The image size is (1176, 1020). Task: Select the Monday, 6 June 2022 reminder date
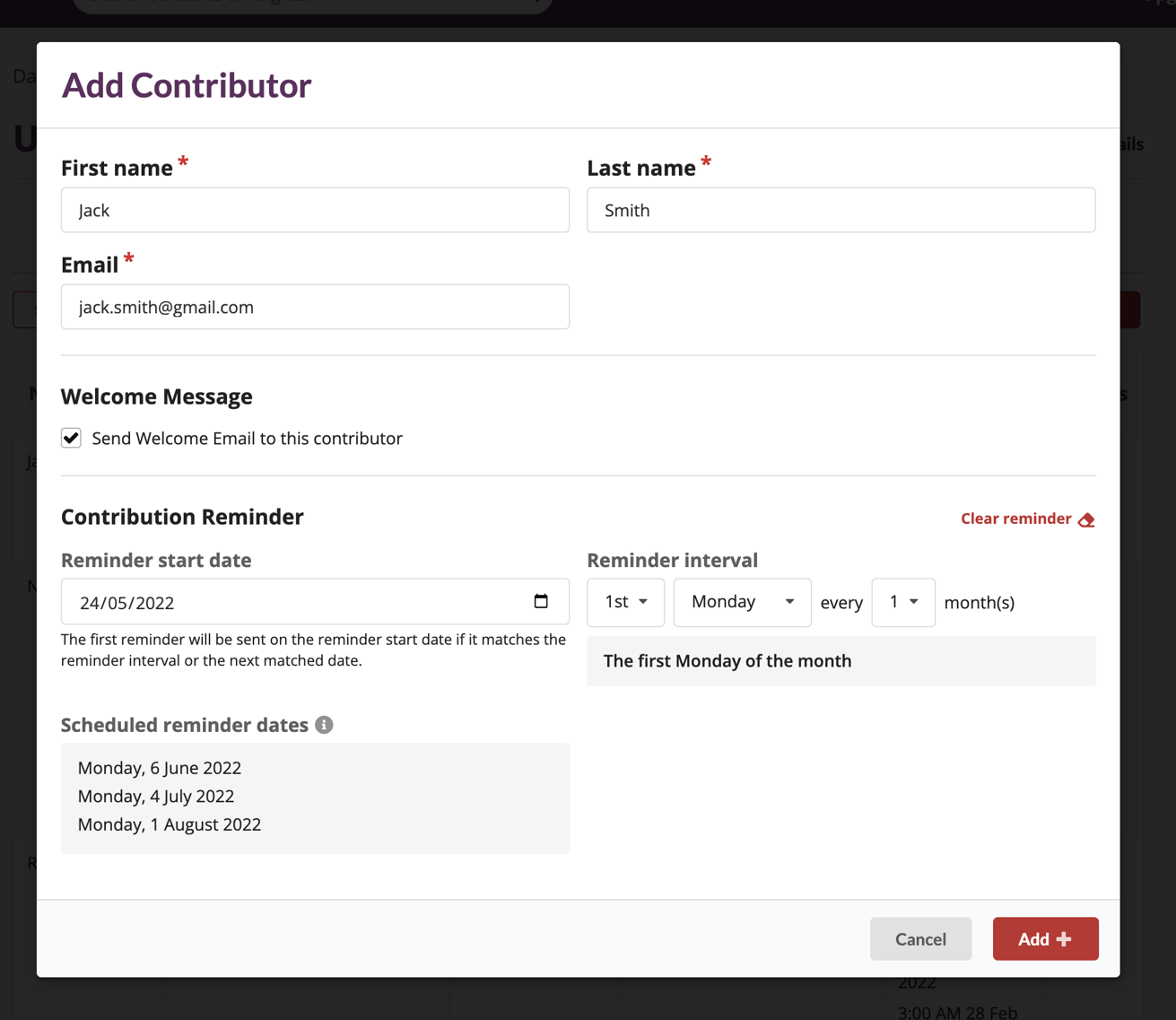coord(161,768)
